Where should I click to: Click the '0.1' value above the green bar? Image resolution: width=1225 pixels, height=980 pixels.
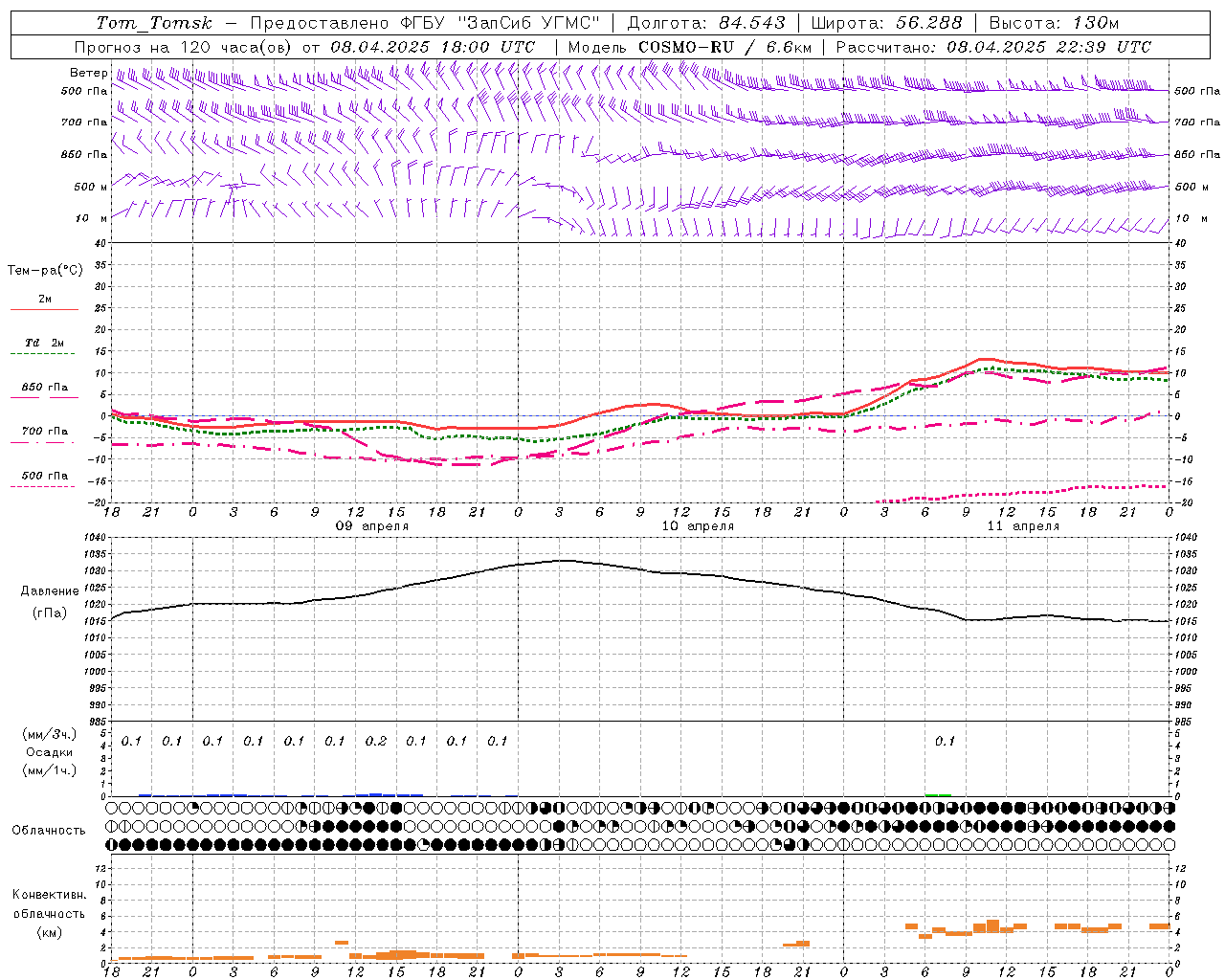(946, 742)
